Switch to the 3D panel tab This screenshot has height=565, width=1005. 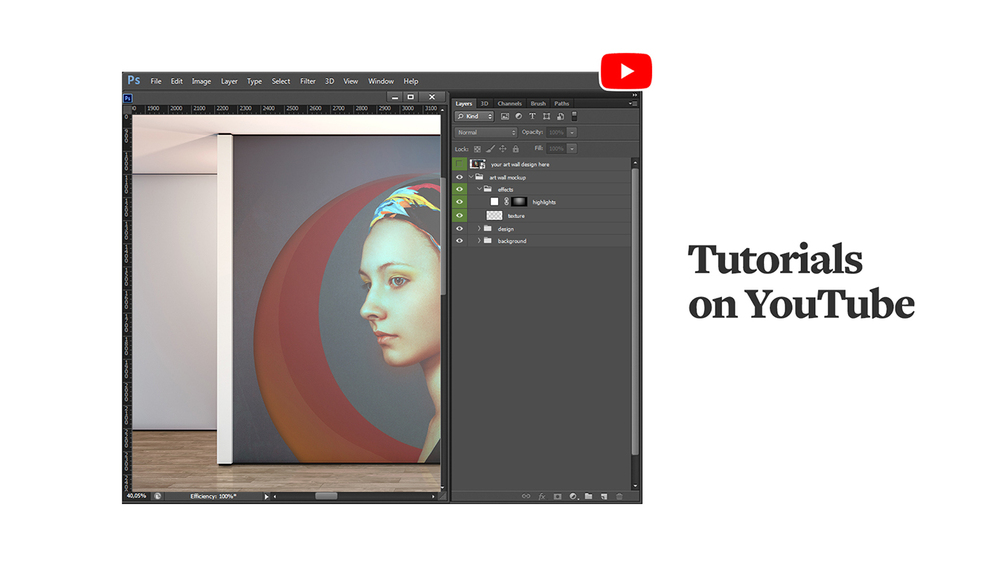[x=484, y=103]
